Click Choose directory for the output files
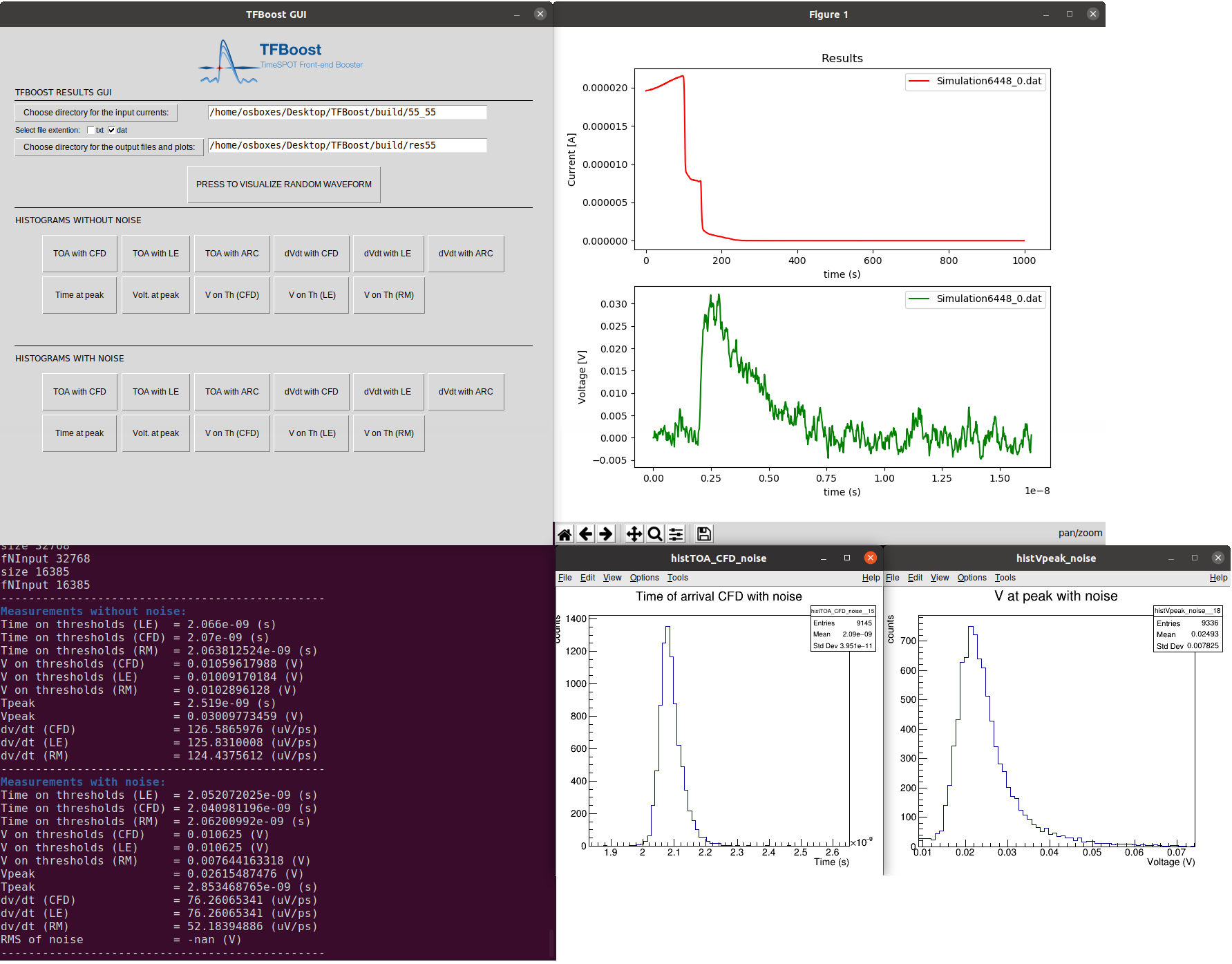 tap(109, 147)
